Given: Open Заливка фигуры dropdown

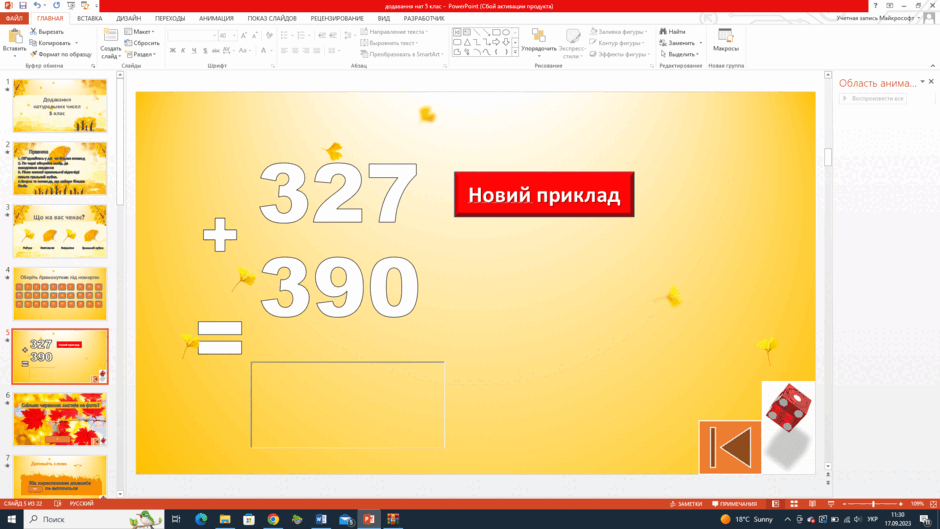Looking at the screenshot, I should pyautogui.click(x=619, y=31).
